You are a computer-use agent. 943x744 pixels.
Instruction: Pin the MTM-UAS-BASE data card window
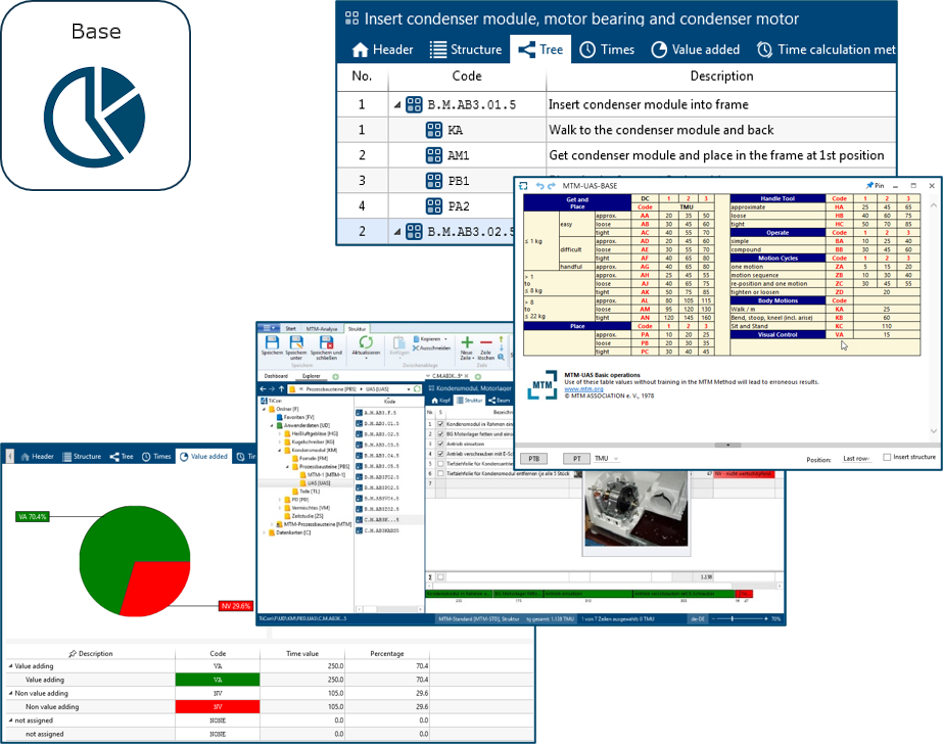tap(875, 186)
